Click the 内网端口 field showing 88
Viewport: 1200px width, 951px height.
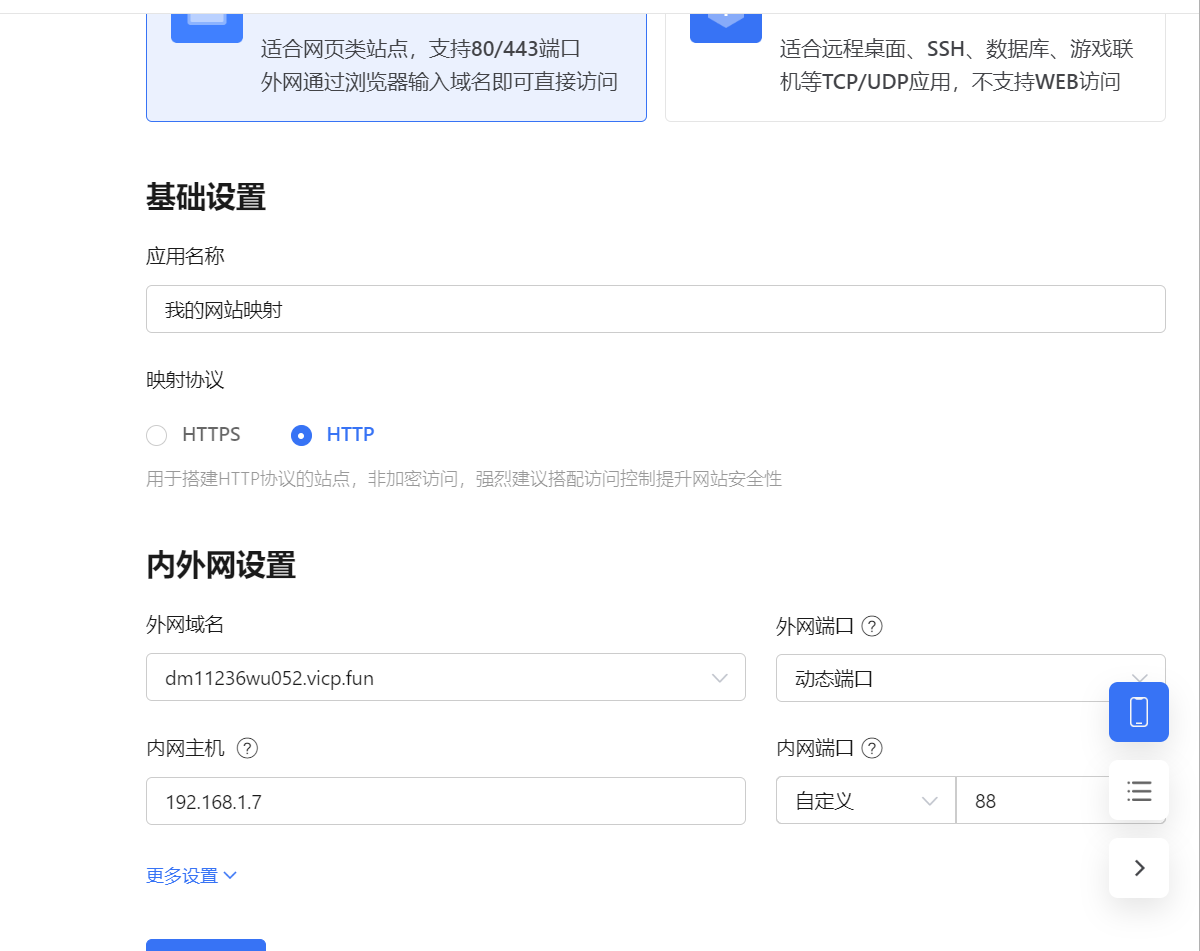[x=1030, y=801]
